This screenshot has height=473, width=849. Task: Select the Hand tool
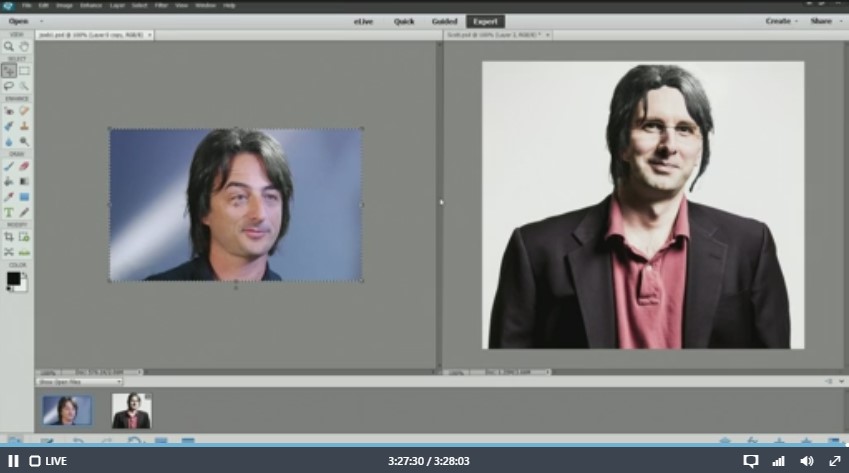coord(24,46)
